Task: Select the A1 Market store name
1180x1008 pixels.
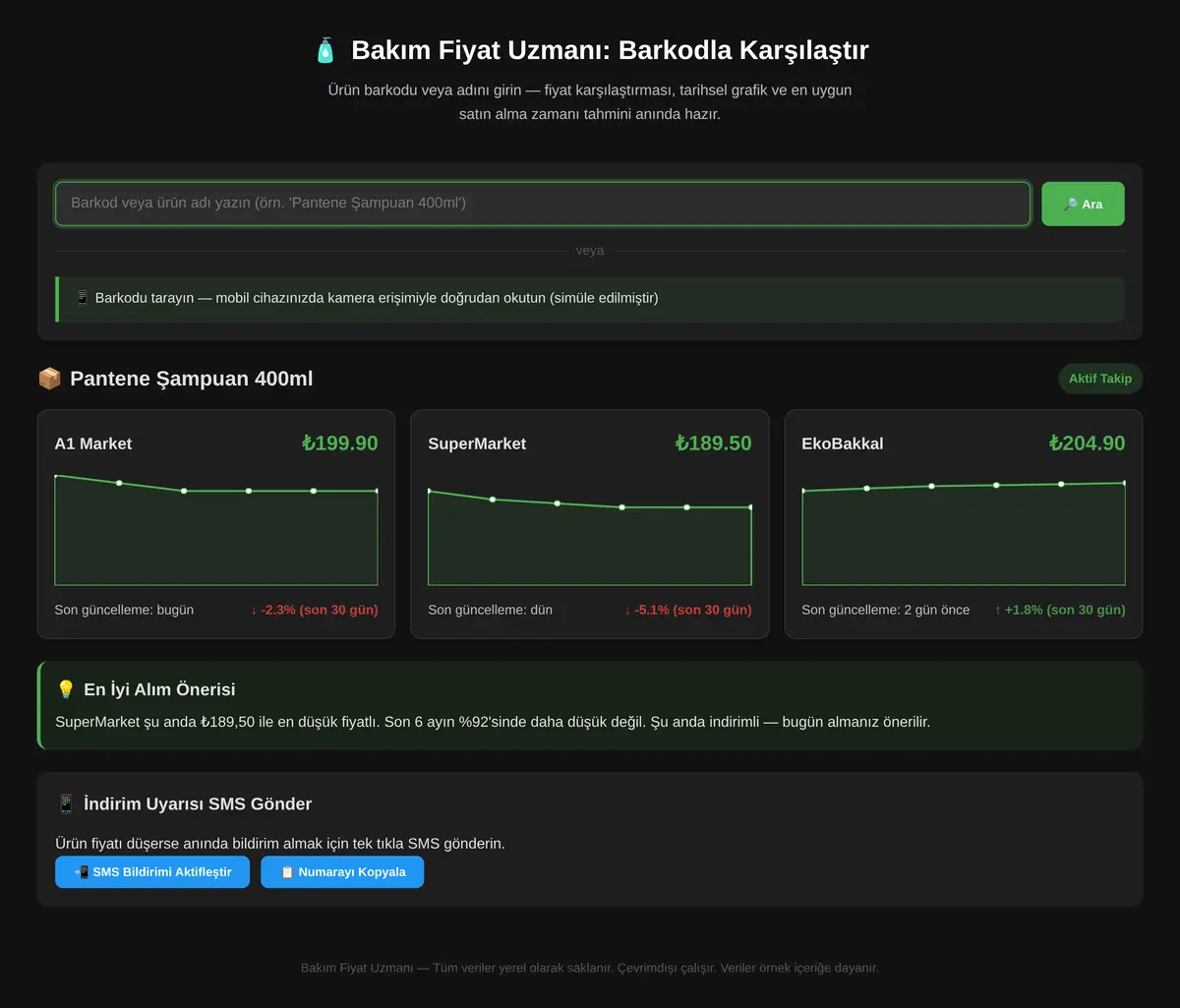Action: point(93,444)
